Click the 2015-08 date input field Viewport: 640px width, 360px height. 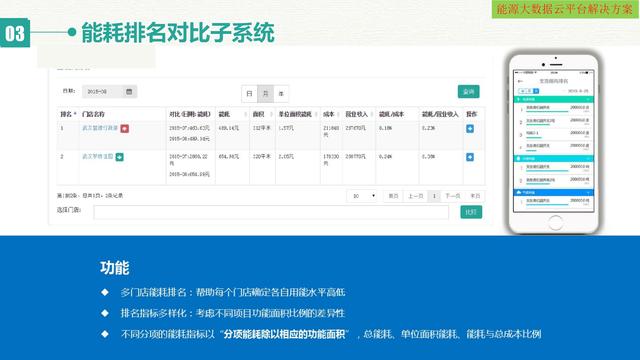coord(109,91)
